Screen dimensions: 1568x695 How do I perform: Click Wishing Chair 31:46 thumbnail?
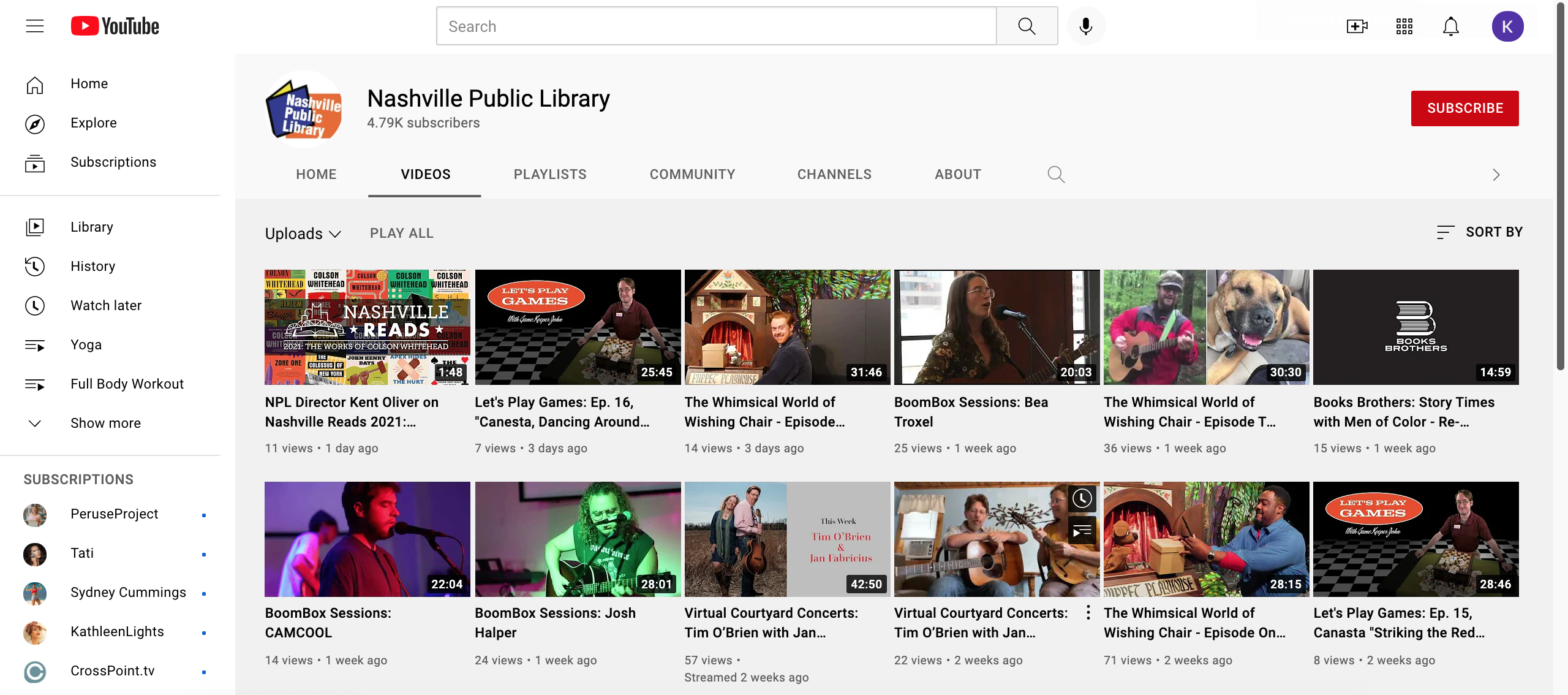788,327
